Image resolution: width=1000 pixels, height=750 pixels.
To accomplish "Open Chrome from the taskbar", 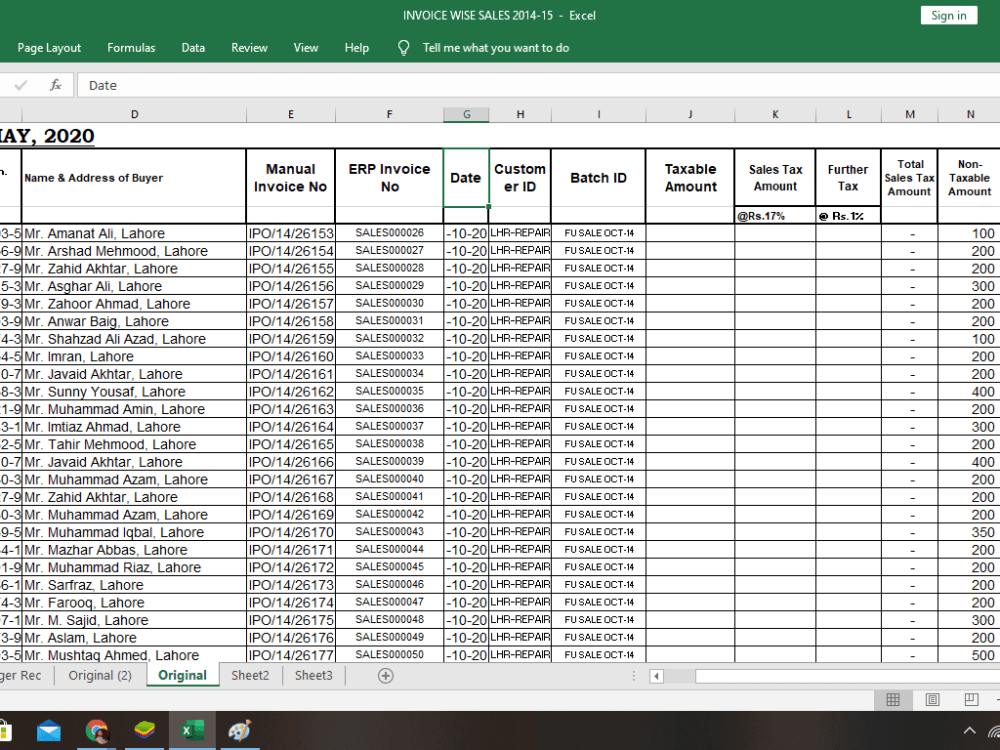I will (97, 731).
